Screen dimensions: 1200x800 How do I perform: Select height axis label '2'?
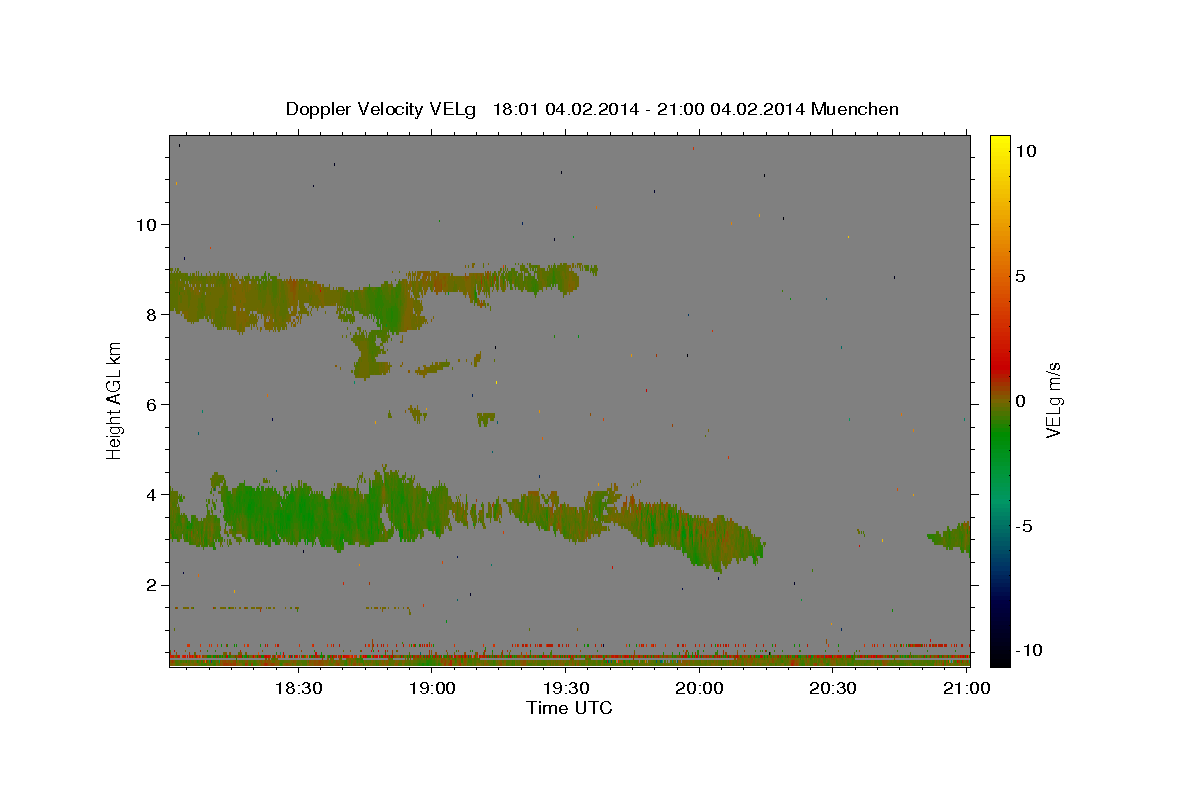(152, 585)
